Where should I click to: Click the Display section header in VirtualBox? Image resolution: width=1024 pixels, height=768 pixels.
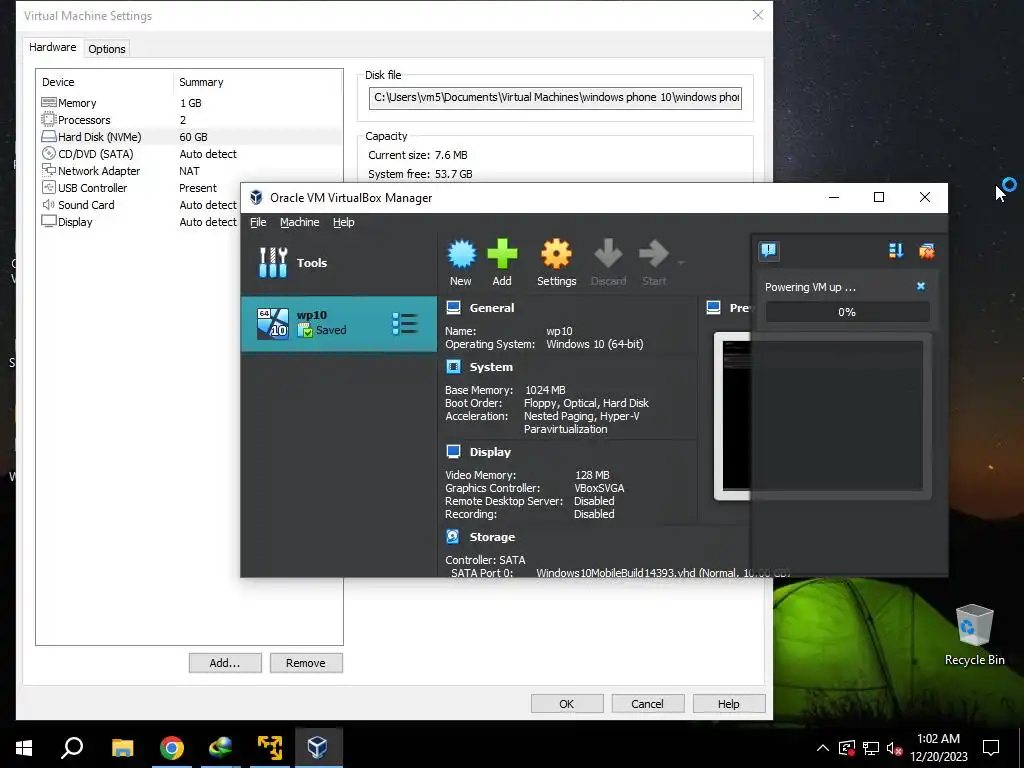(x=490, y=452)
